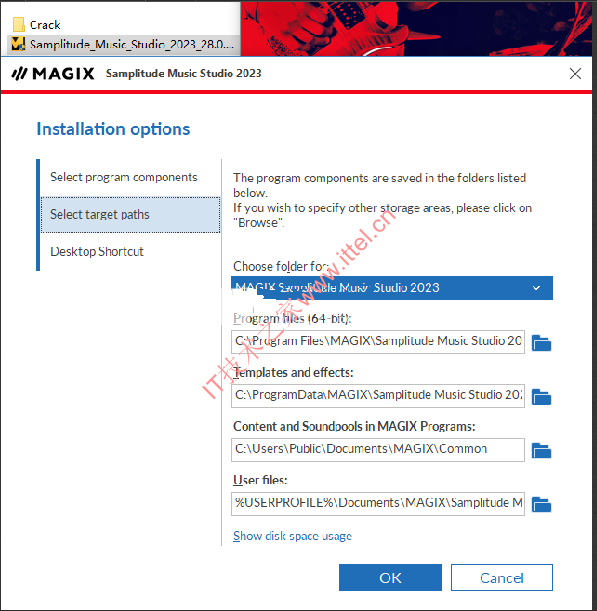This screenshot has width=597, height=611.
Task: Click the Templates and effects path field
Action: (x=378, y=396)
